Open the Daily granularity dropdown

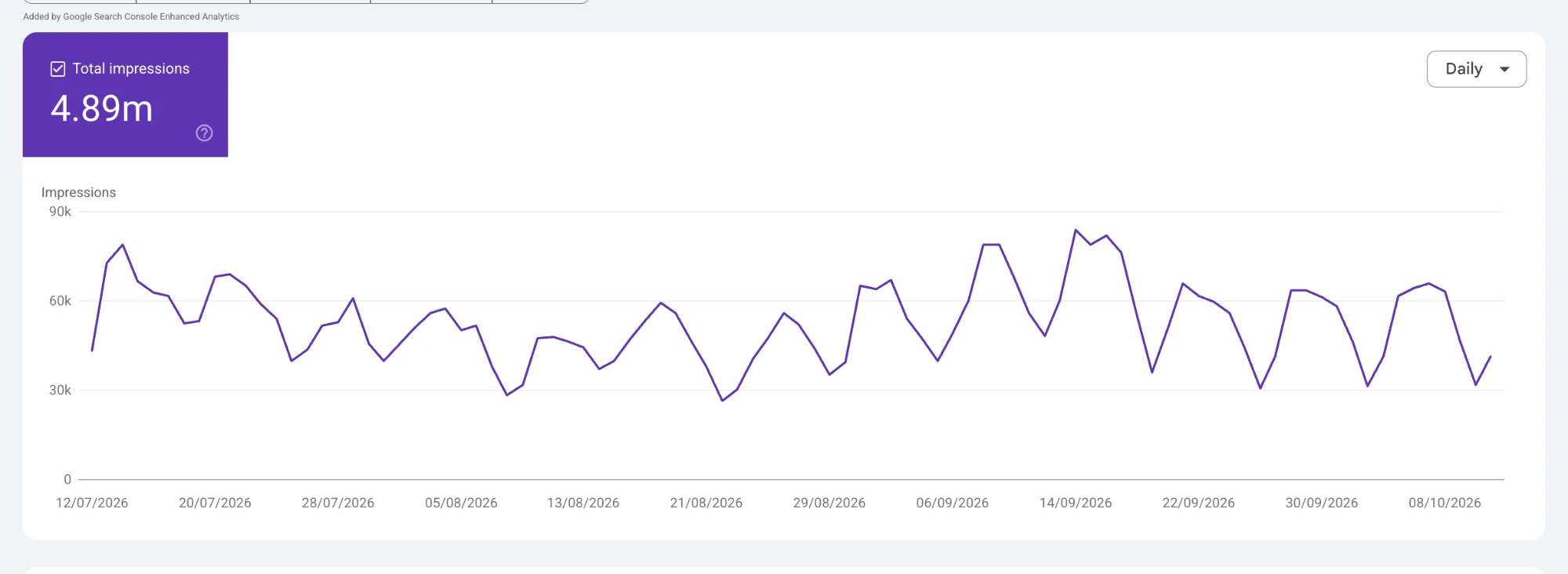(1476, 69)
